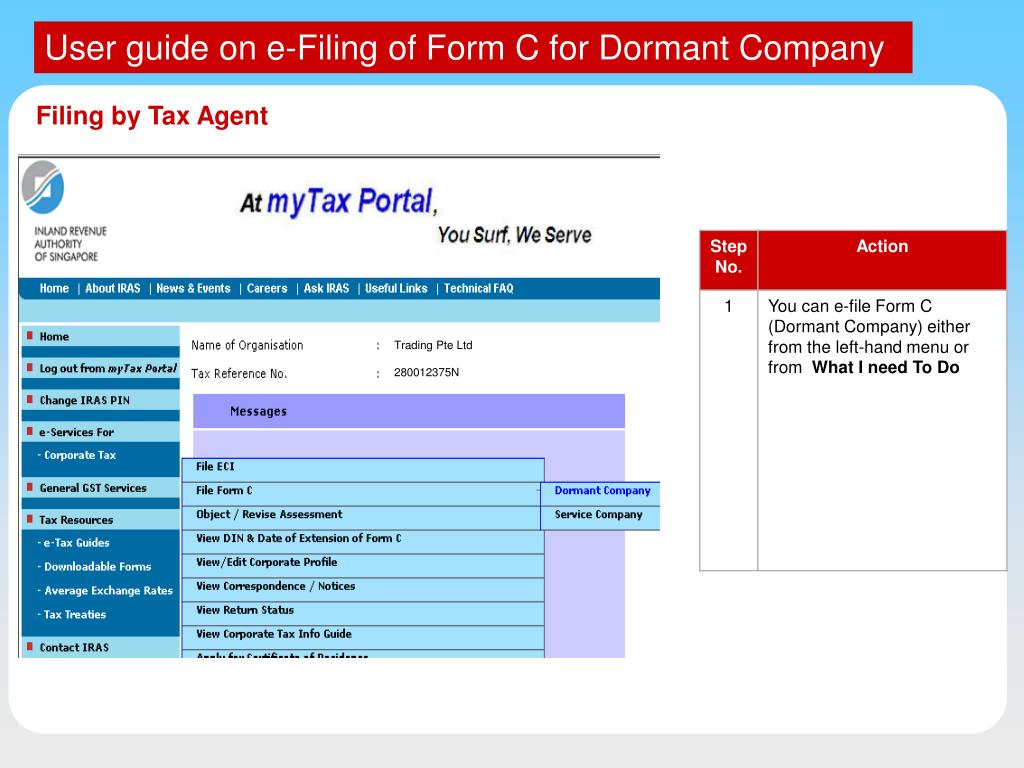1024x768 pixels.
Task: Click the IRAS logo icon
Action: pyautogui.click(x=43, y=187)
